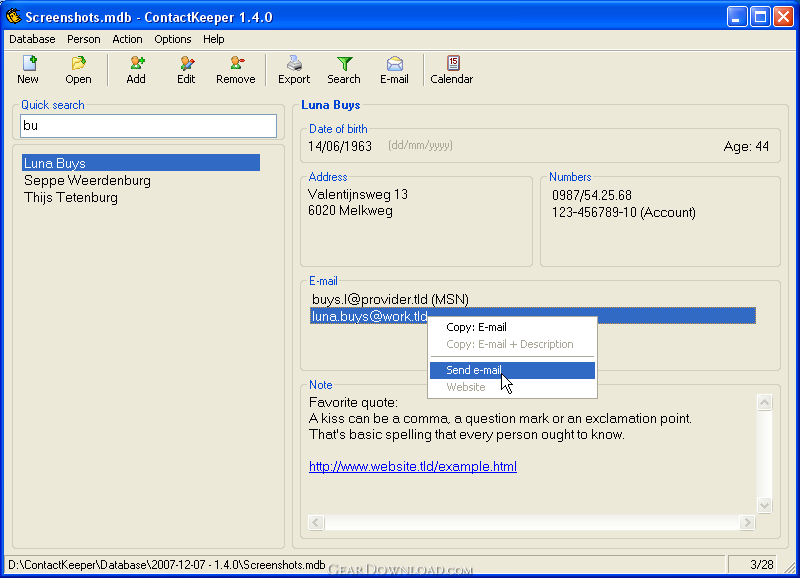
Task: Click the disabled Copy: E-mail + Description entry
Action: coord(512,344)
